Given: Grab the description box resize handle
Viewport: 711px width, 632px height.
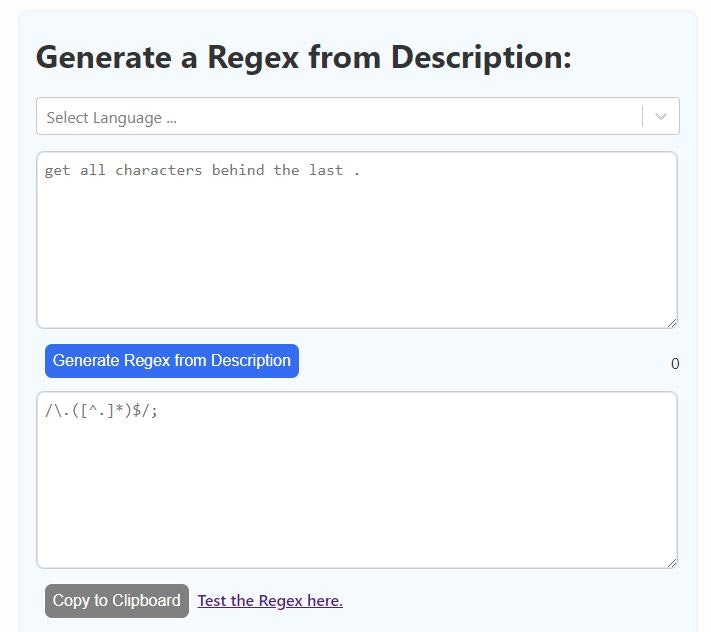Looking at the screenshot, I should click(672, 322).
